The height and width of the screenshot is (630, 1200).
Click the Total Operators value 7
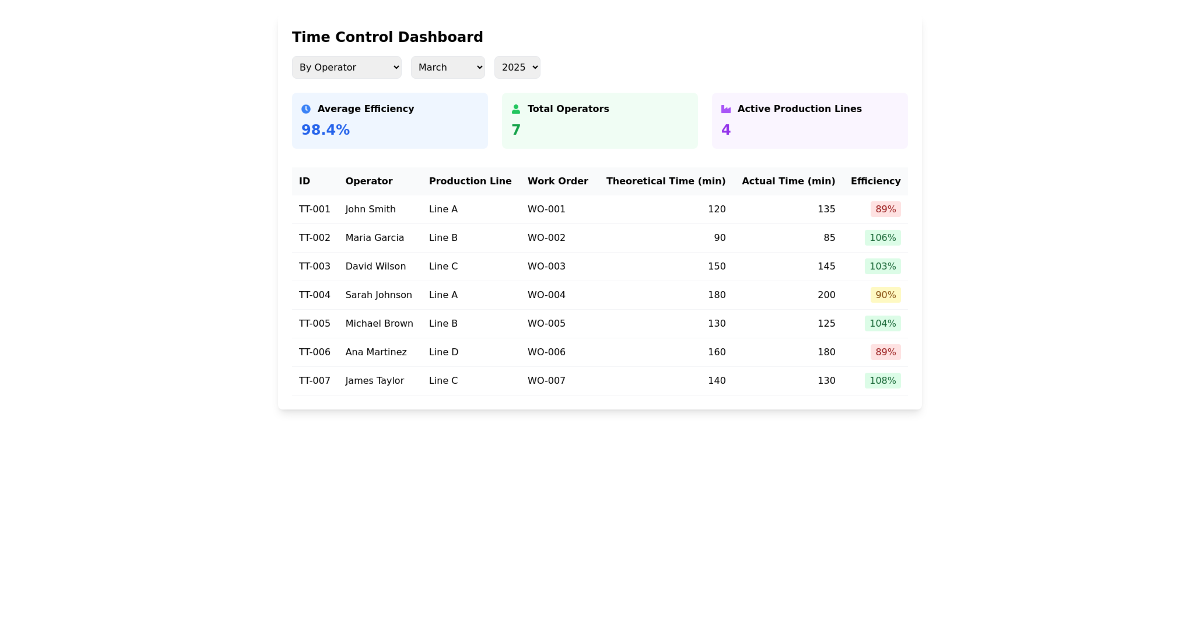(516, 129)
